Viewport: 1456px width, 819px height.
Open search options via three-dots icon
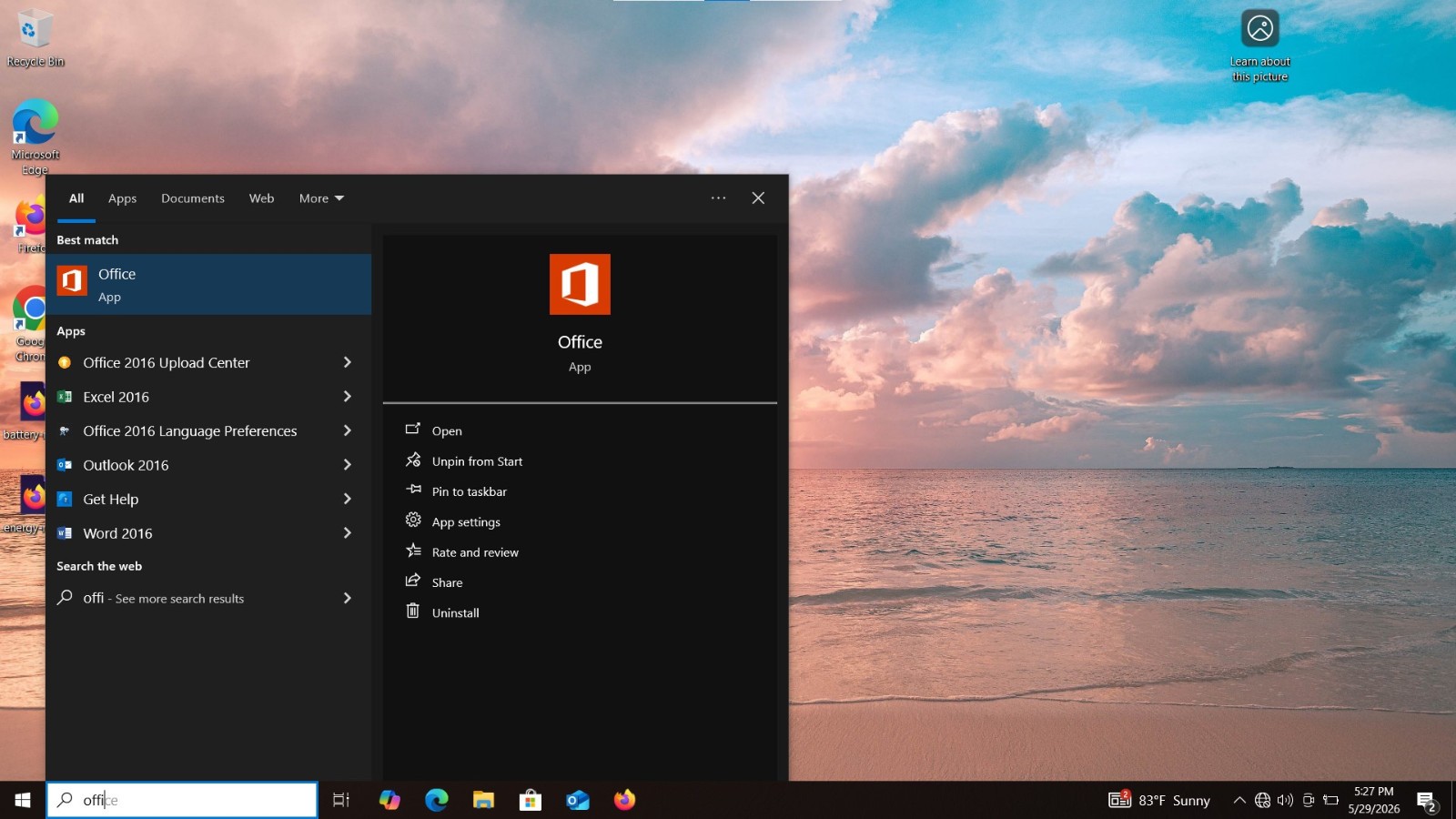718,197
